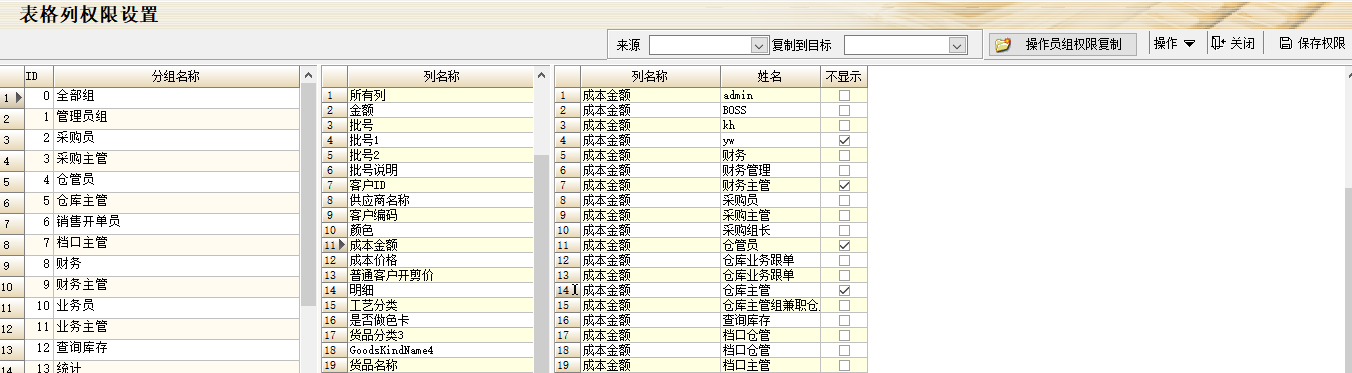Image resolution: width=1352 pixels, height=373 pixels.
Task: Select 采购员 group with ID 2
Action: (176, 138)
